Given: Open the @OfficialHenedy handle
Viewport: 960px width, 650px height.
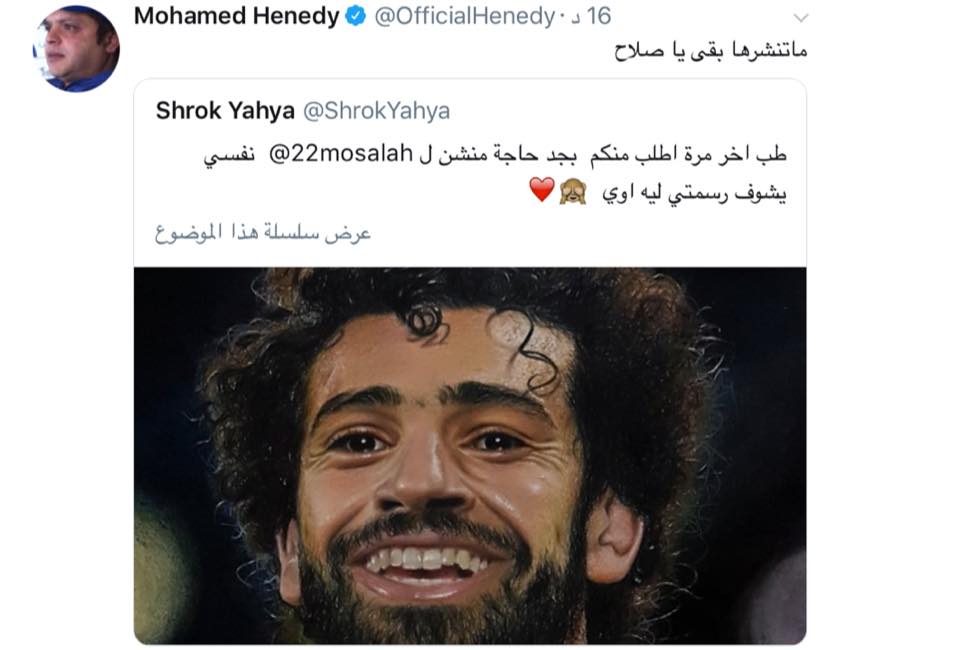Looking at the screenshot, I should (464, 17).
